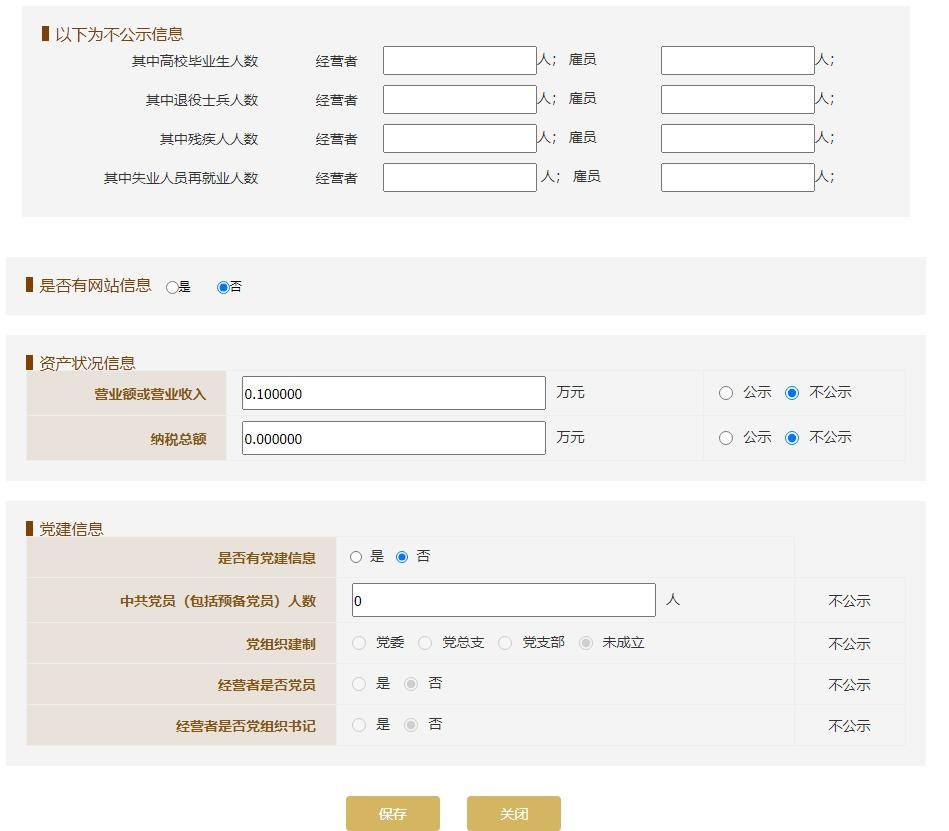Click the 保存 button

392,814
